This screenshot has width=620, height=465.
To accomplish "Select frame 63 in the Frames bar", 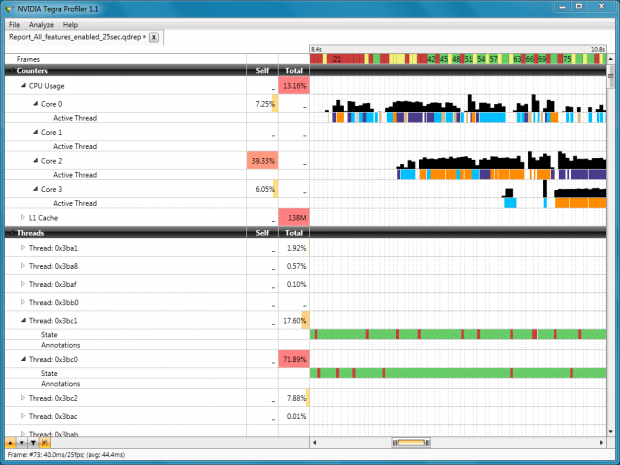I will [517, 59].
